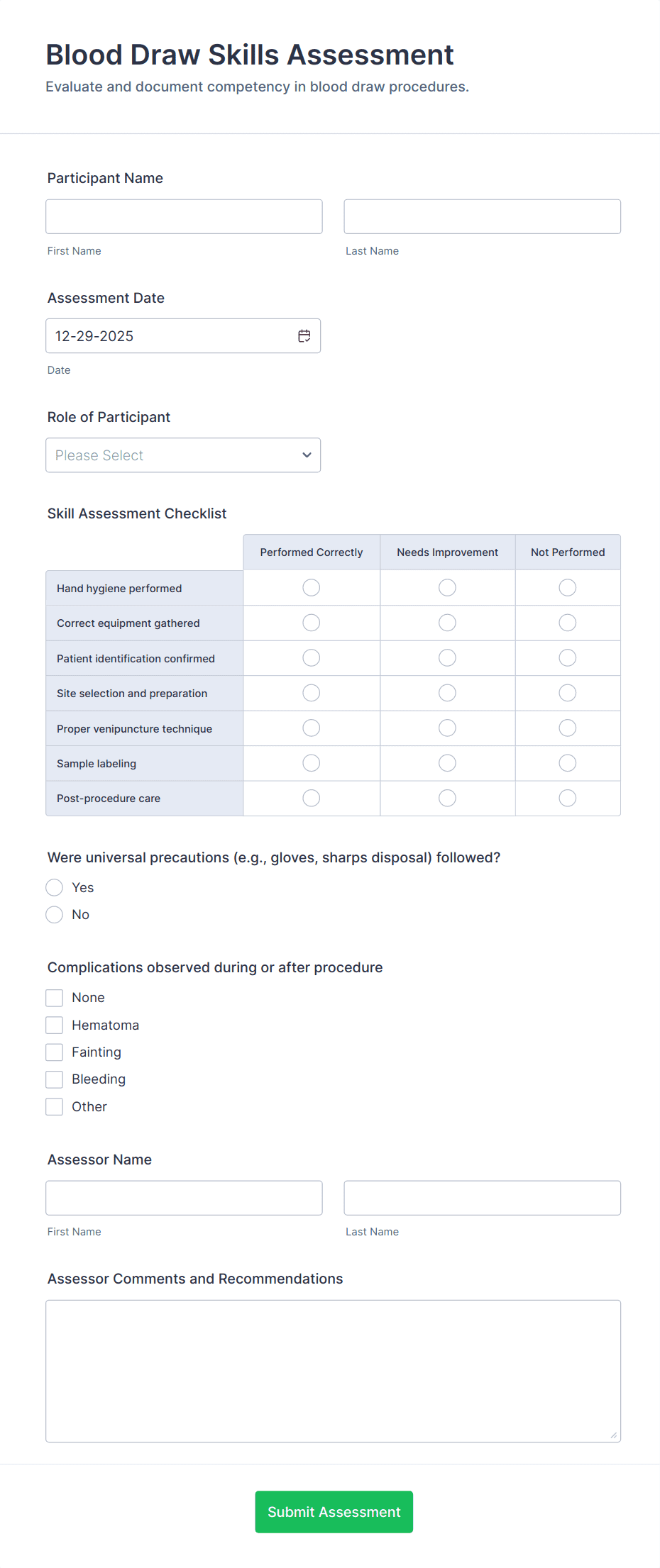Click inside the Assessor Comments text area

tap(333, 1369)
